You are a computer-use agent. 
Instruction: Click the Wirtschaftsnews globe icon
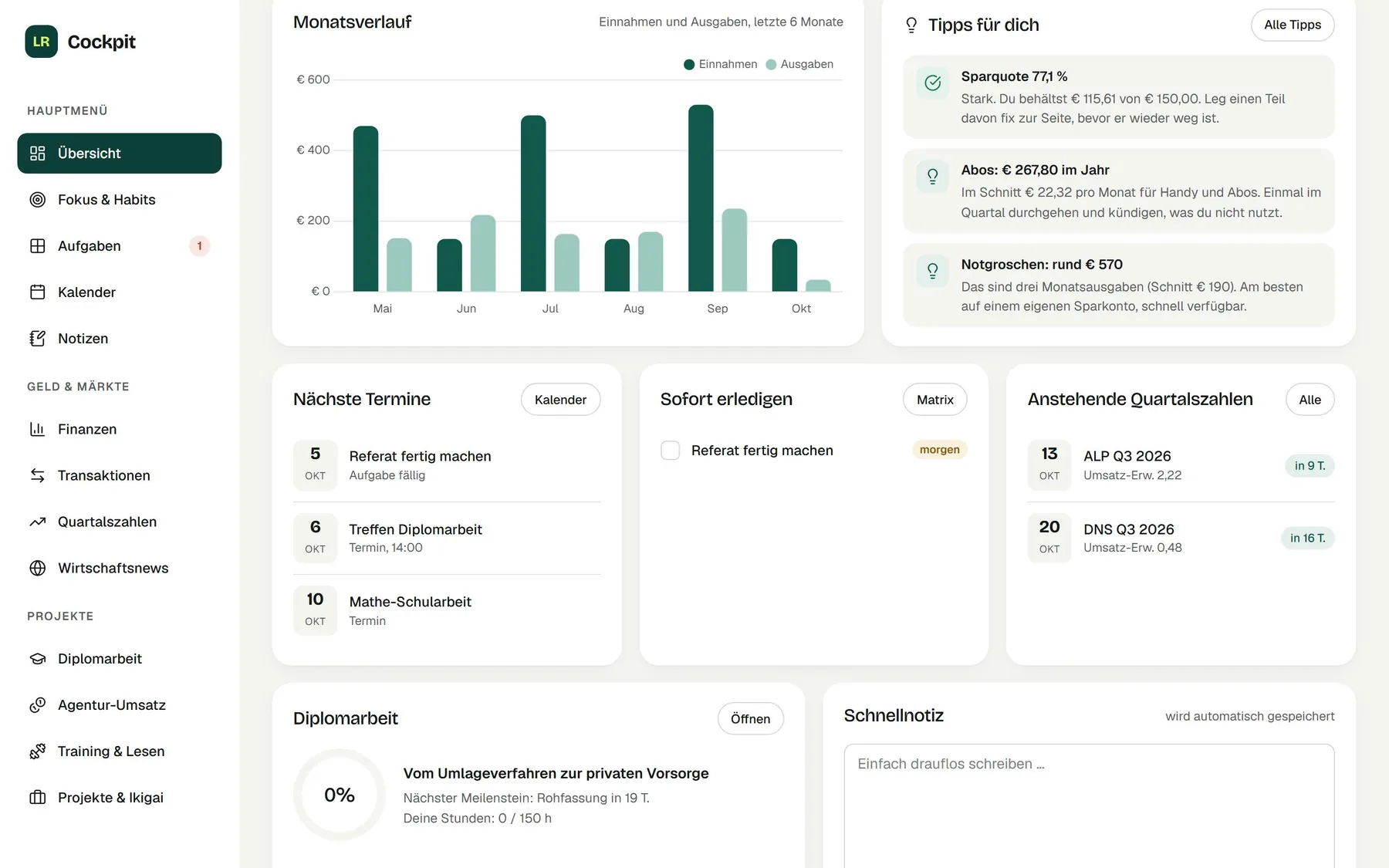point(38,568)
